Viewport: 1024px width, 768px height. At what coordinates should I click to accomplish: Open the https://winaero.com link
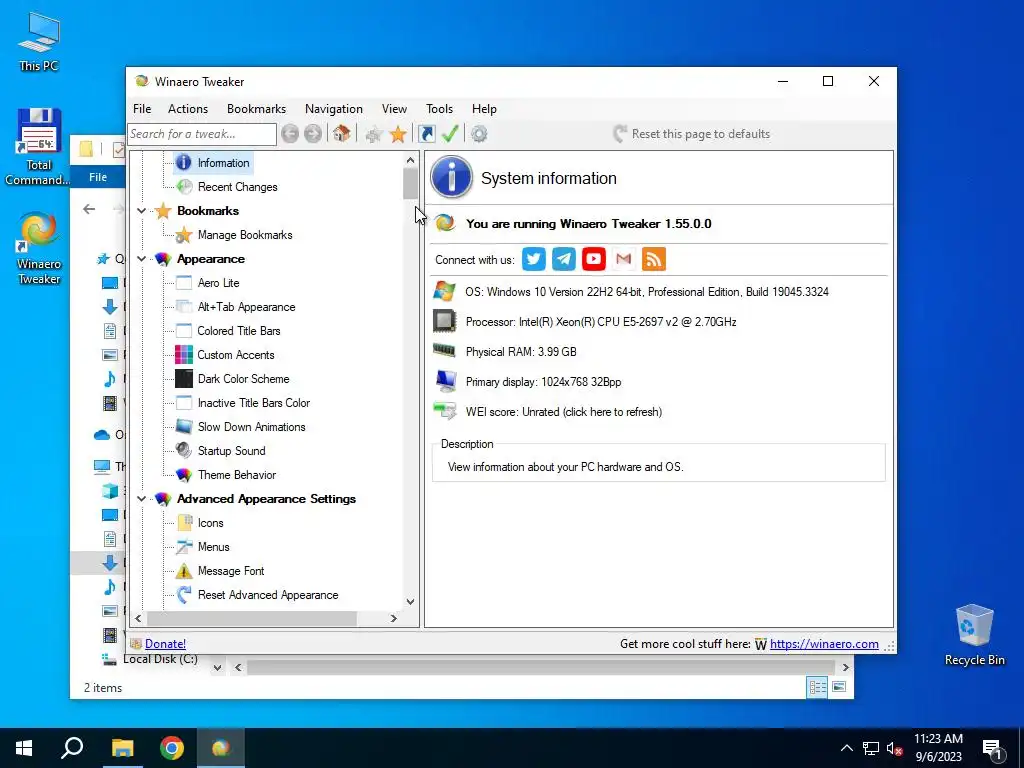[x=824, y=644]
